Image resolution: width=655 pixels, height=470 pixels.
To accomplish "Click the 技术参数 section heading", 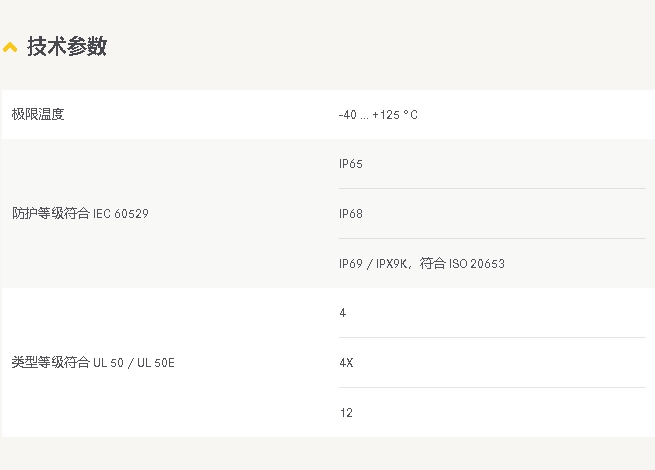I will [x=67, y=46].
